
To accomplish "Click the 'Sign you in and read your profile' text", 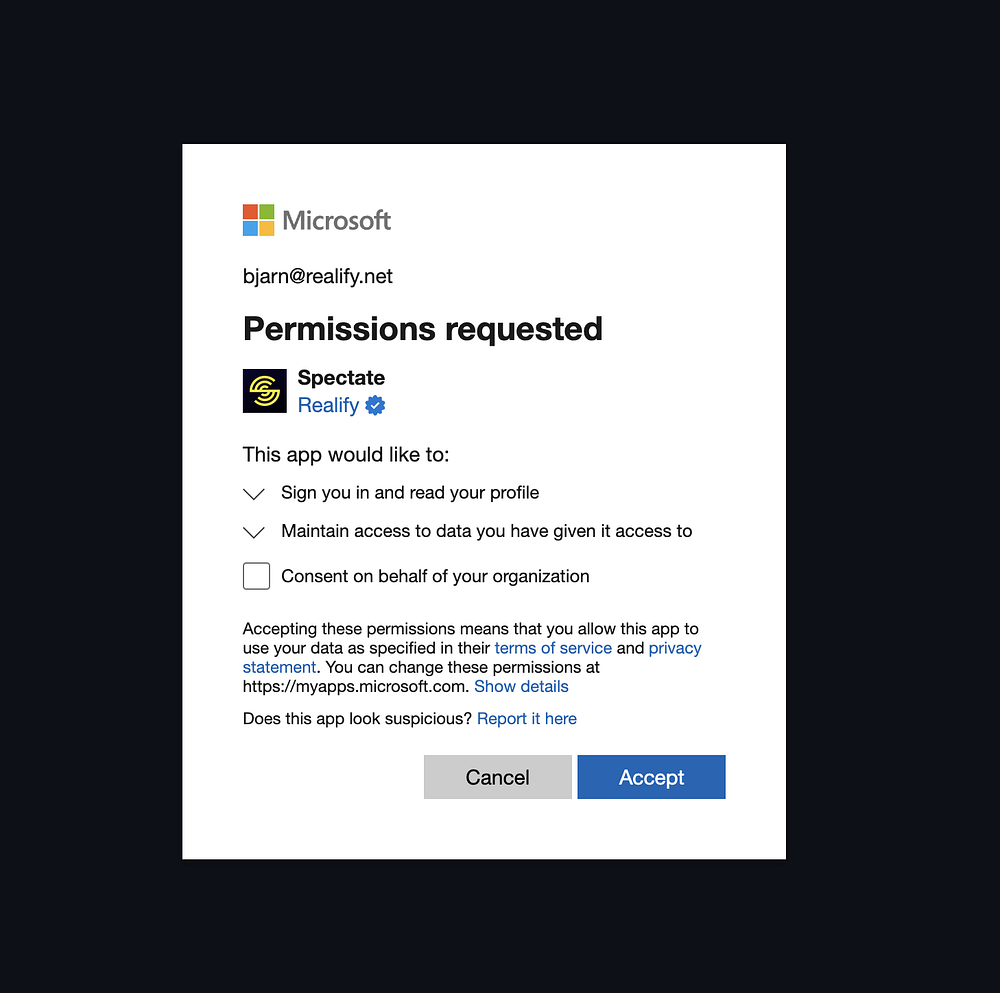I will [410, 492].
